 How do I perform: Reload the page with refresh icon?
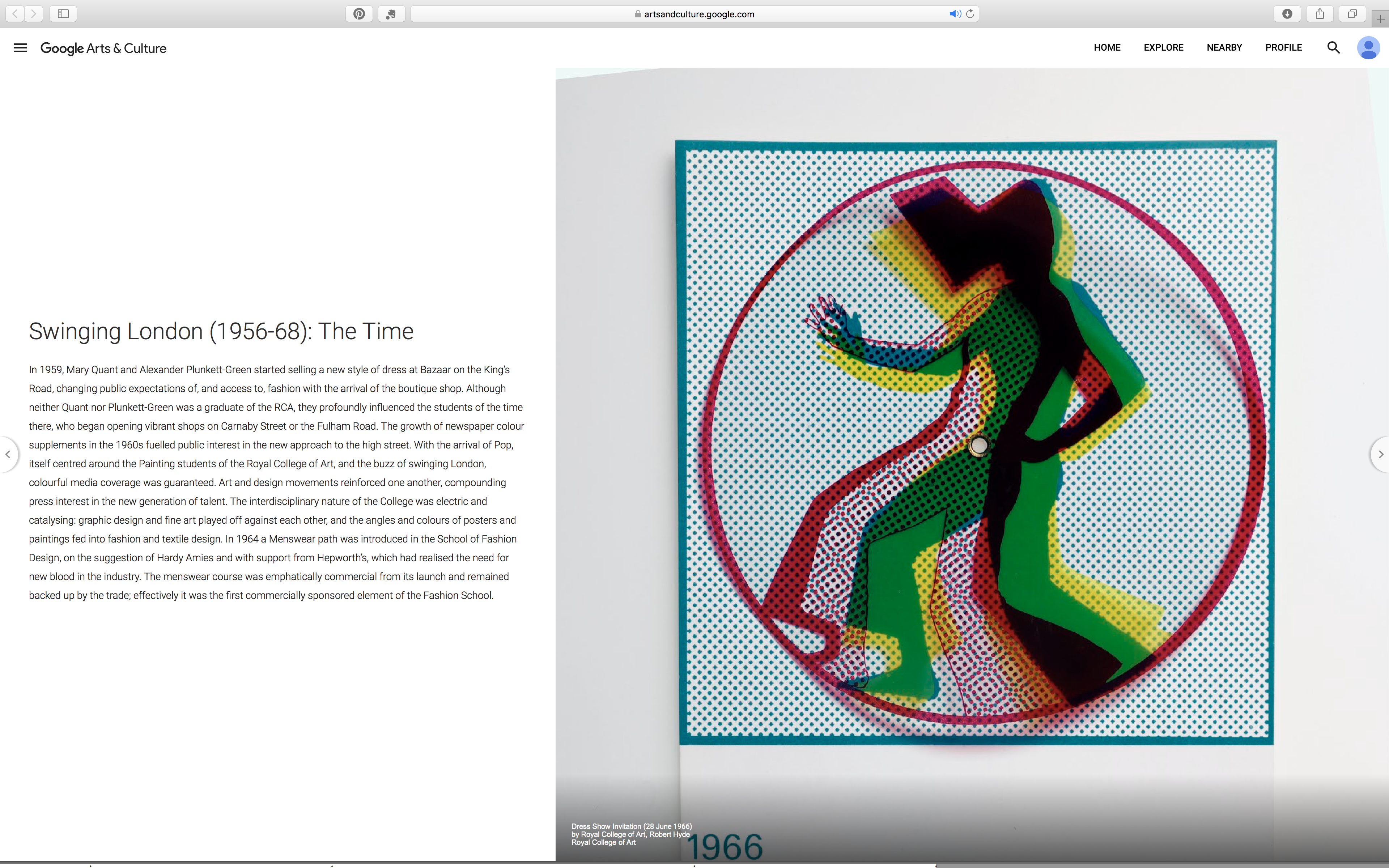pos(970,14)
